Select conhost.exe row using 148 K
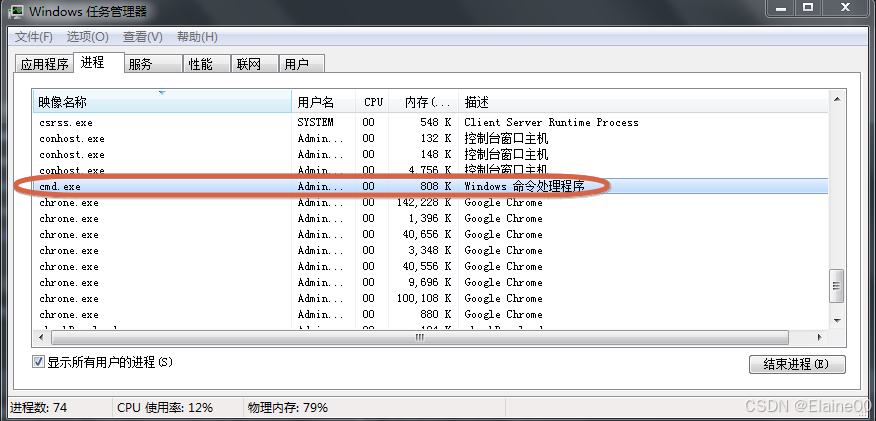Image resolution: width=876 pixels, height=421 pixels. (x=430, y=154)
